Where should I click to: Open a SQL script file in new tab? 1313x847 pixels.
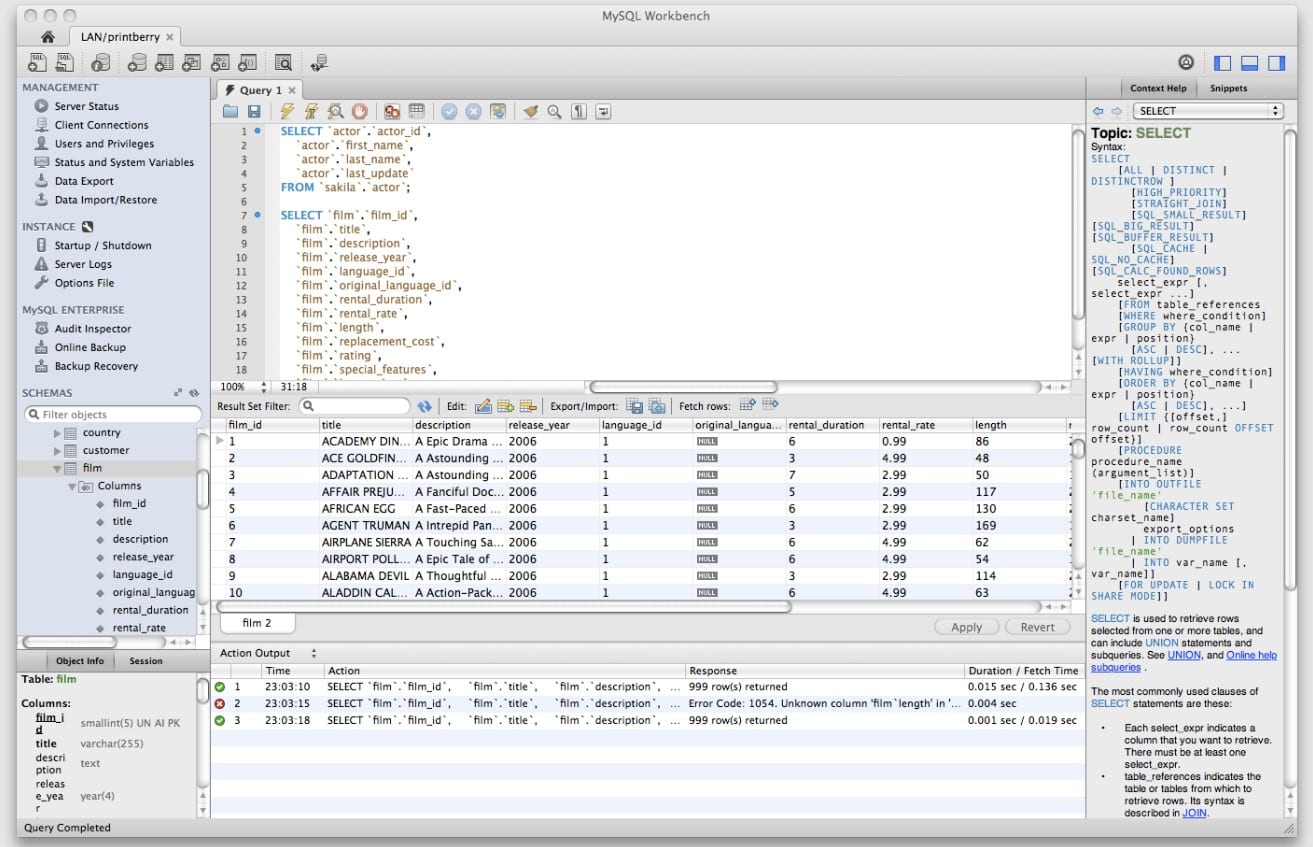click(65, 63)
